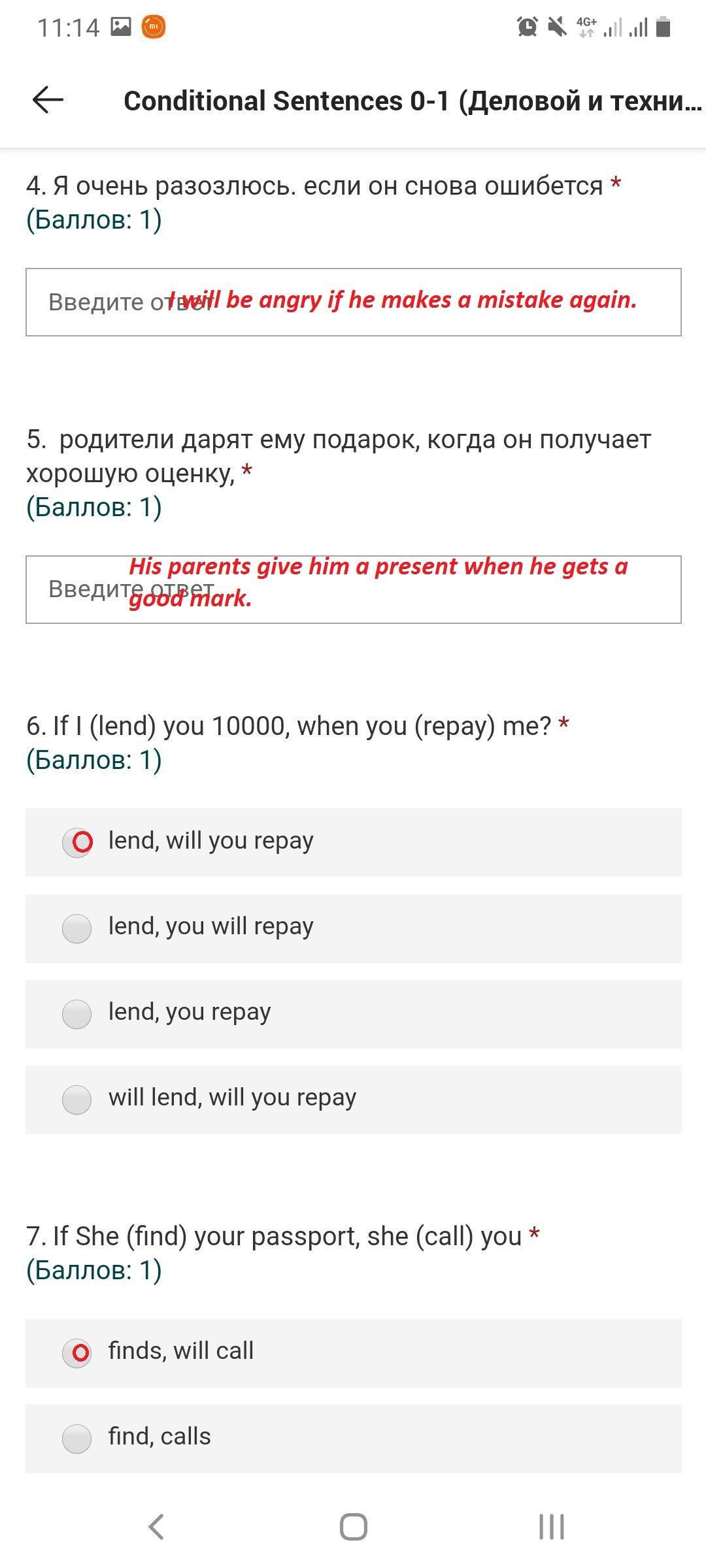Tap the gallery picture icon in status bar

click(121, 27)
